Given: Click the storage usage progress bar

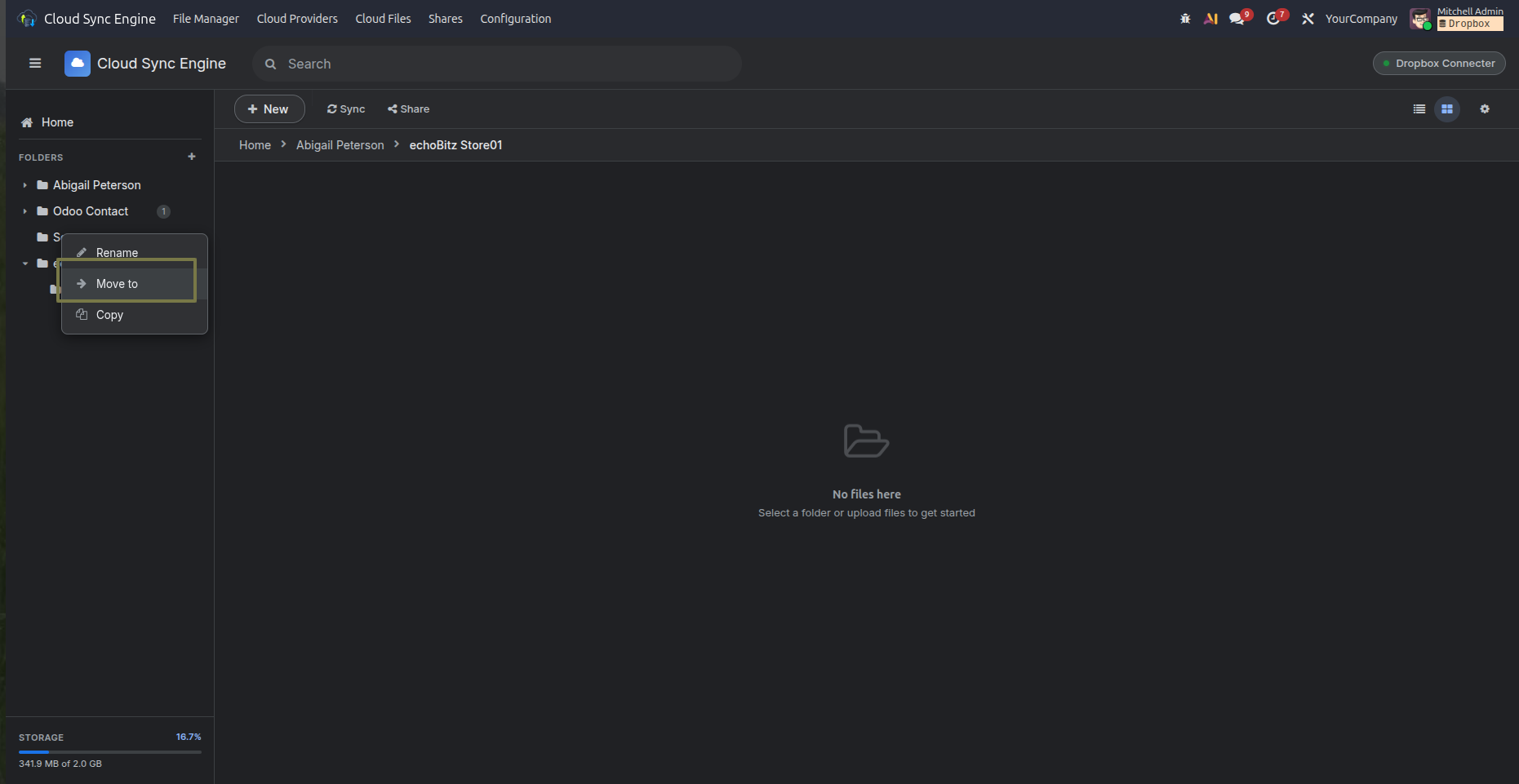Looking at the screenshot, I should pos(110,751).
